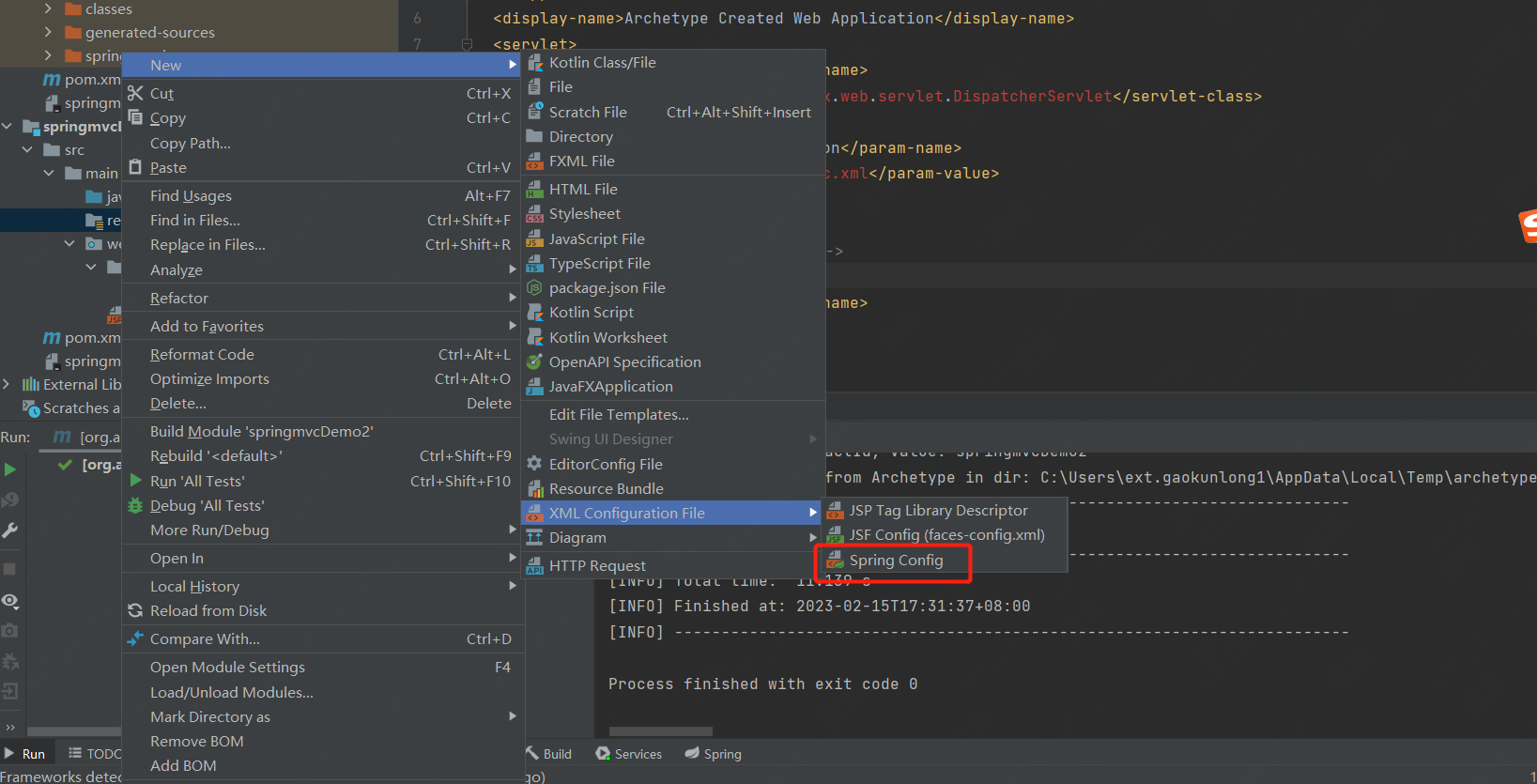Image resolution: width=1537 pixels, height=784 pixels.
Task: Open the Refactor submenu arrow
Action: [x=513, y=298]
